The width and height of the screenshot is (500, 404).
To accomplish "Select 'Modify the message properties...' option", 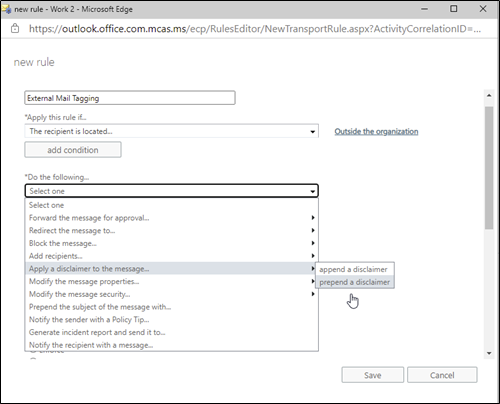I will click(172, 281).
